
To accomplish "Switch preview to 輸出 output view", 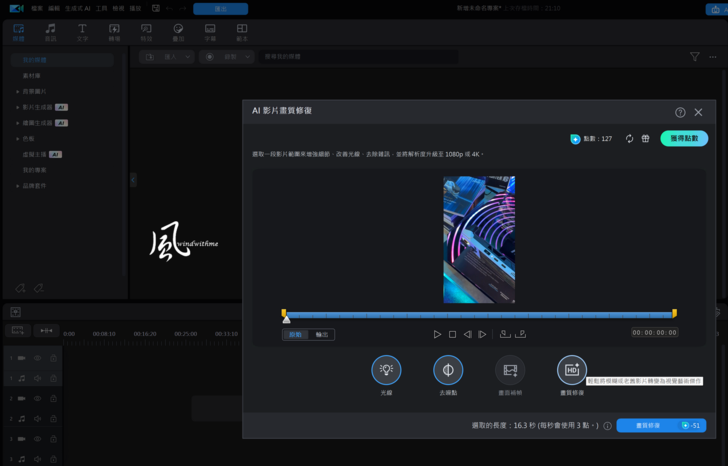I will point(321,335).
